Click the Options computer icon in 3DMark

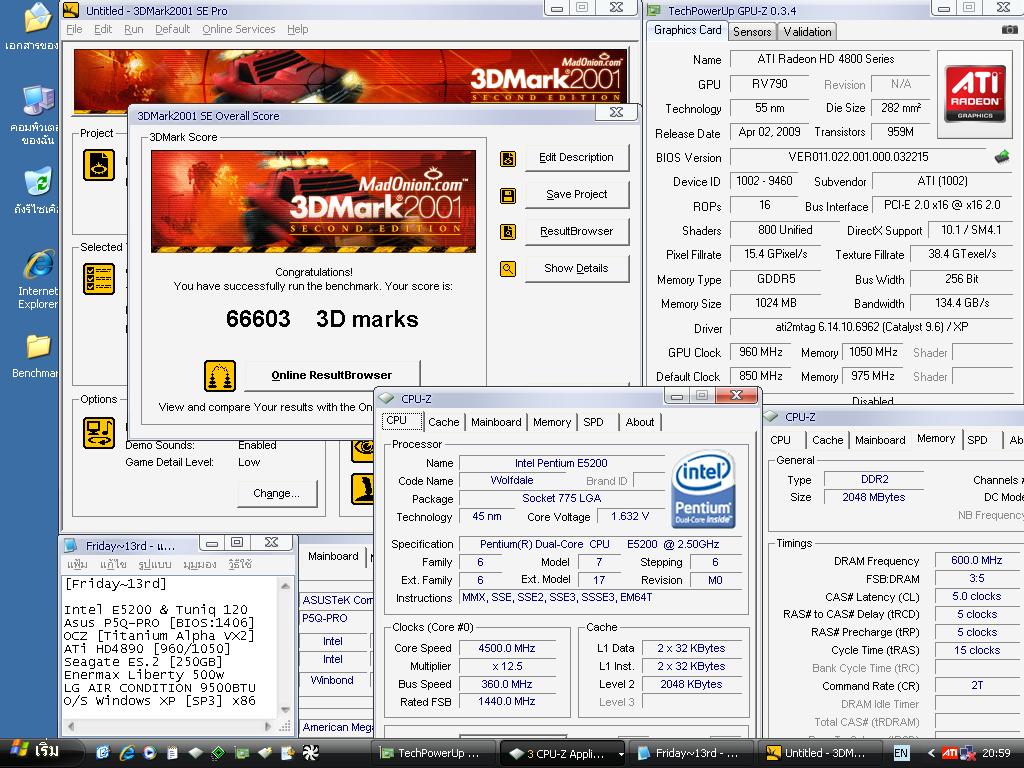(x=99, y=433)
